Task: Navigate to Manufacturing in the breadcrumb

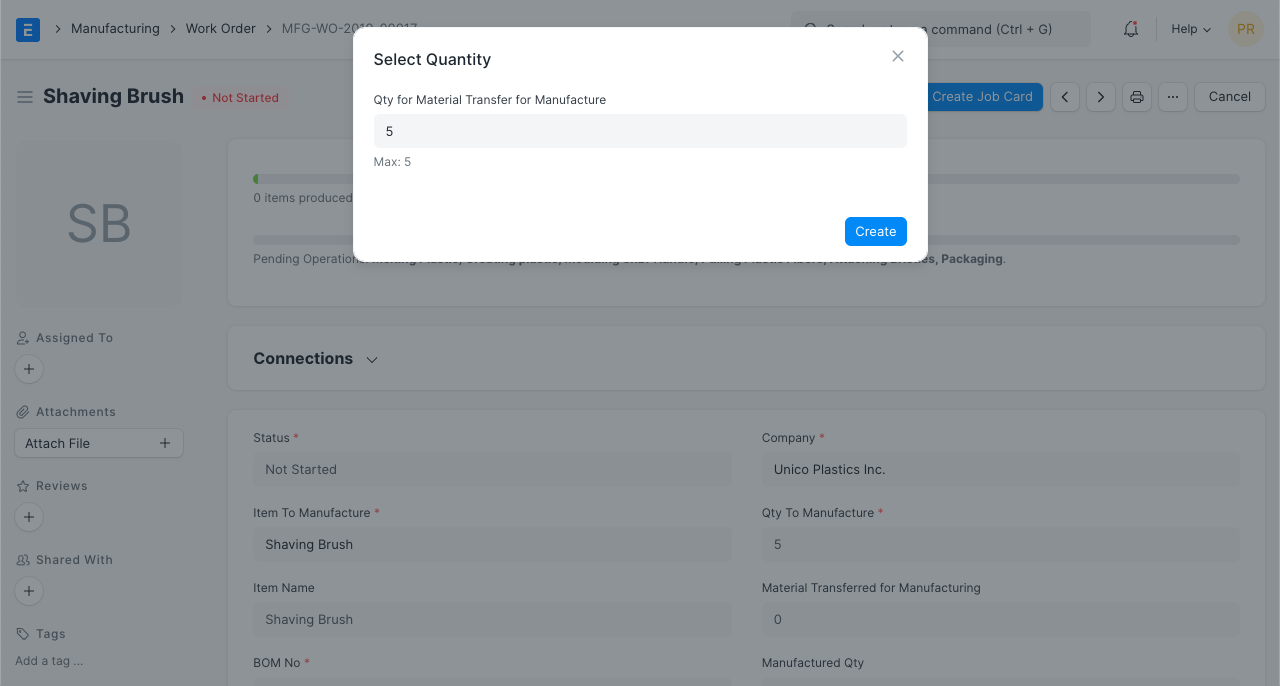Action: (115, 28)
